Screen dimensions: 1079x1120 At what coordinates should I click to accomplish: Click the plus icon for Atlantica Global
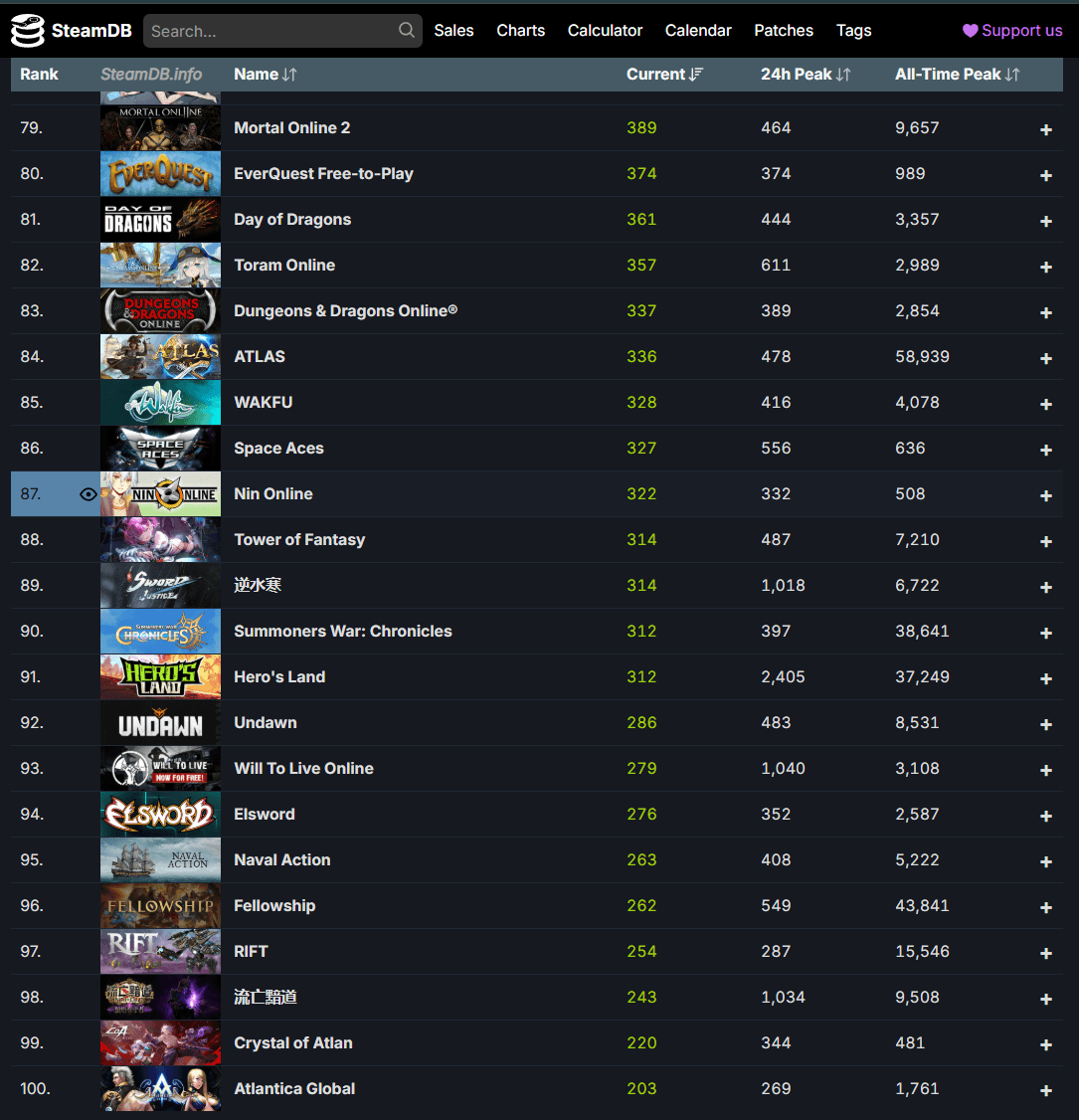point(1045,1089)
